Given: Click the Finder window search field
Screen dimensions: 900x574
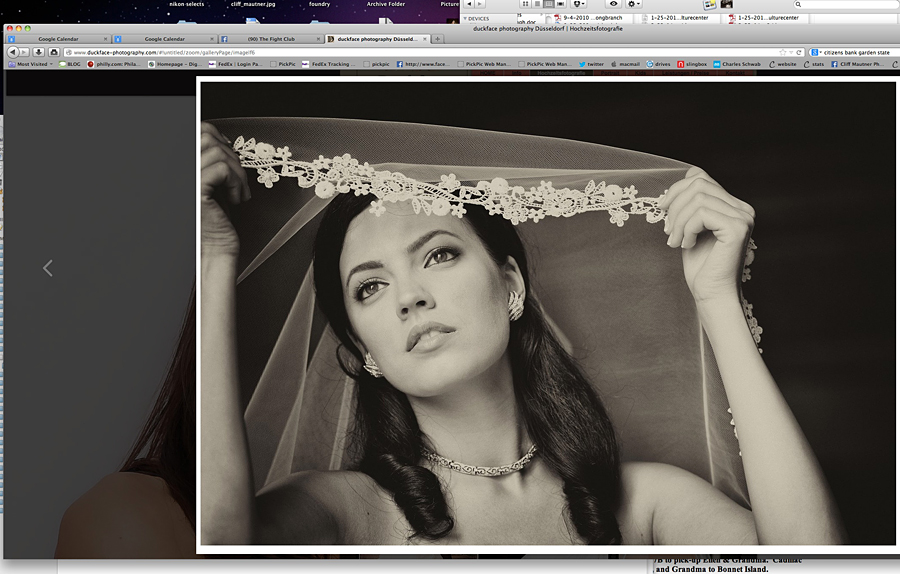Looking at the screenshot, I should pos(847,4).
